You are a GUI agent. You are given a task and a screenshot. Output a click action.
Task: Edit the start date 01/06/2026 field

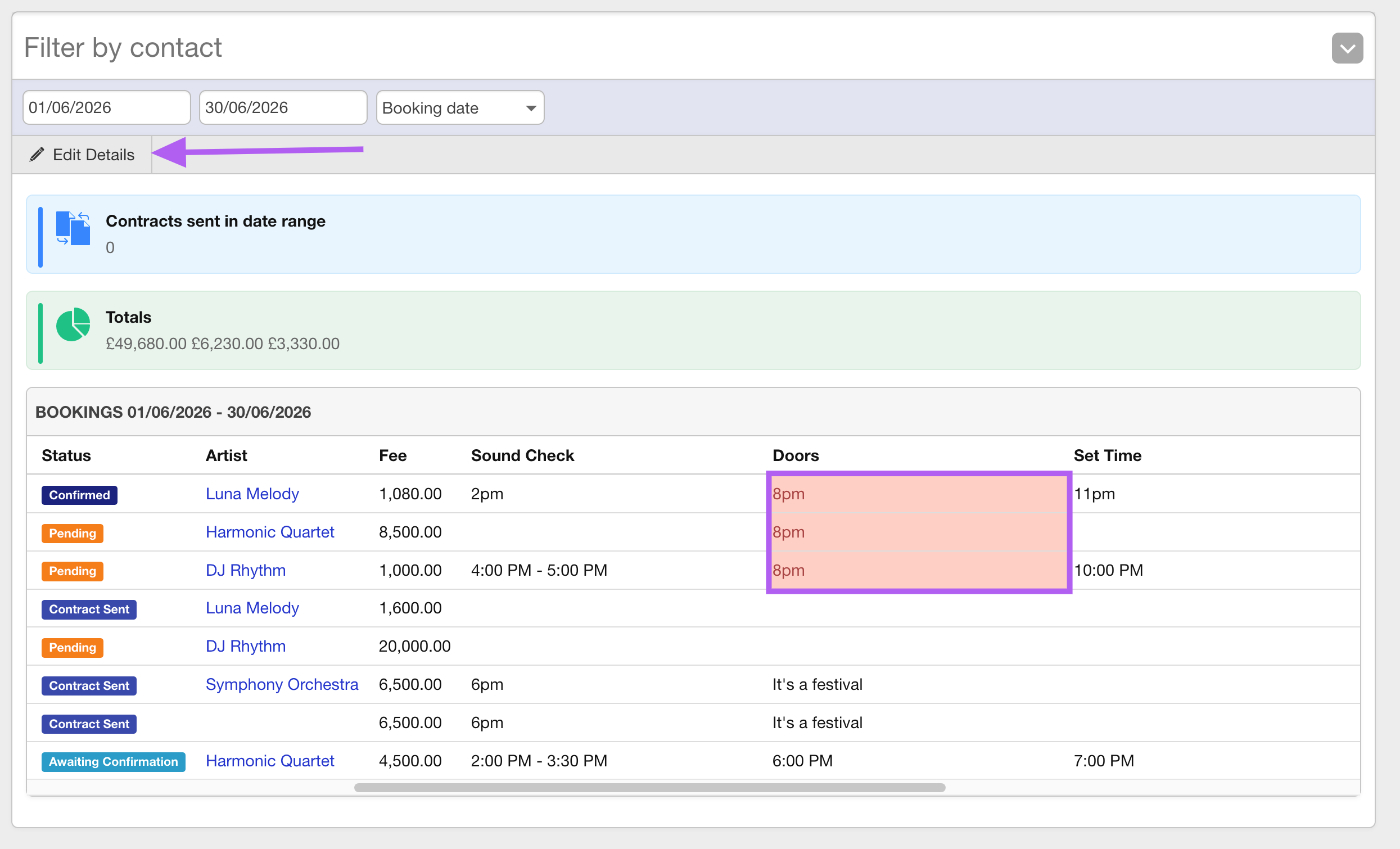click(107, 107)
